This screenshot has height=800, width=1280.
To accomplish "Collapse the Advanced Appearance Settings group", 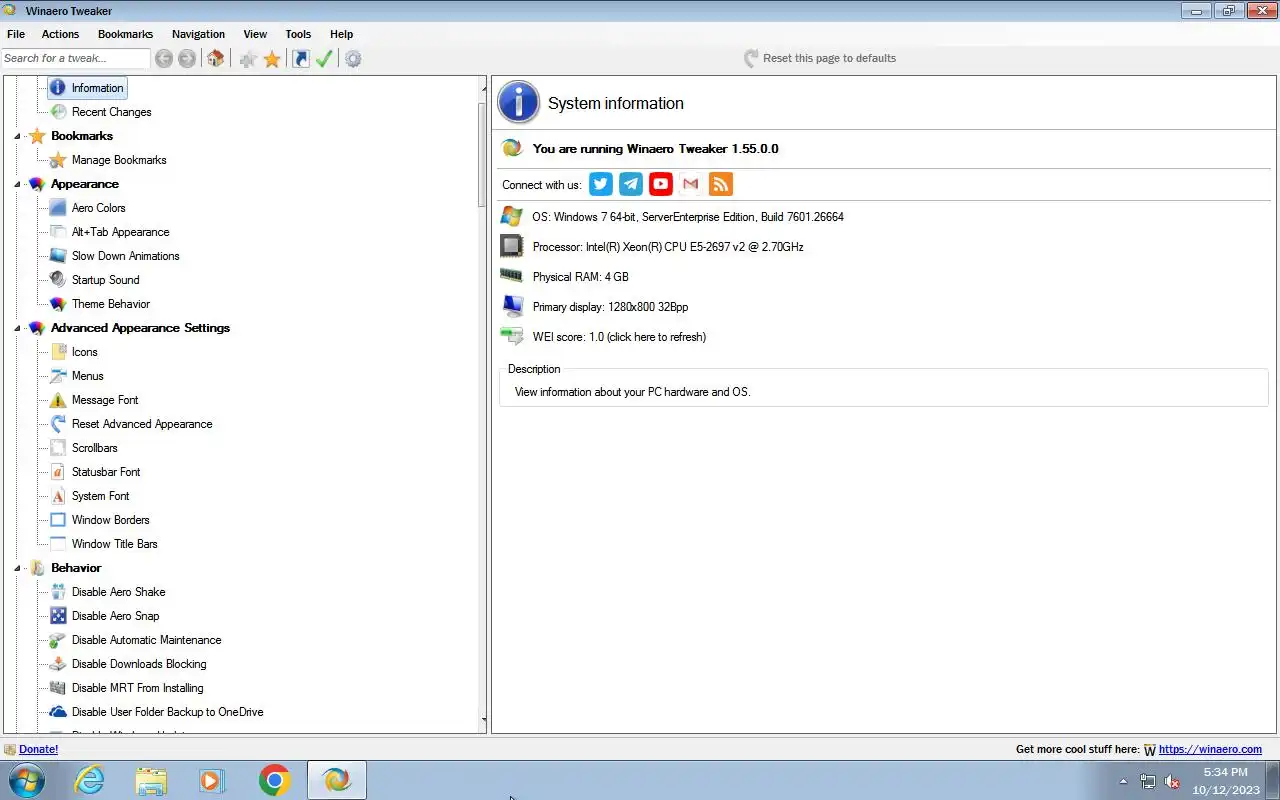I will 17,328.
